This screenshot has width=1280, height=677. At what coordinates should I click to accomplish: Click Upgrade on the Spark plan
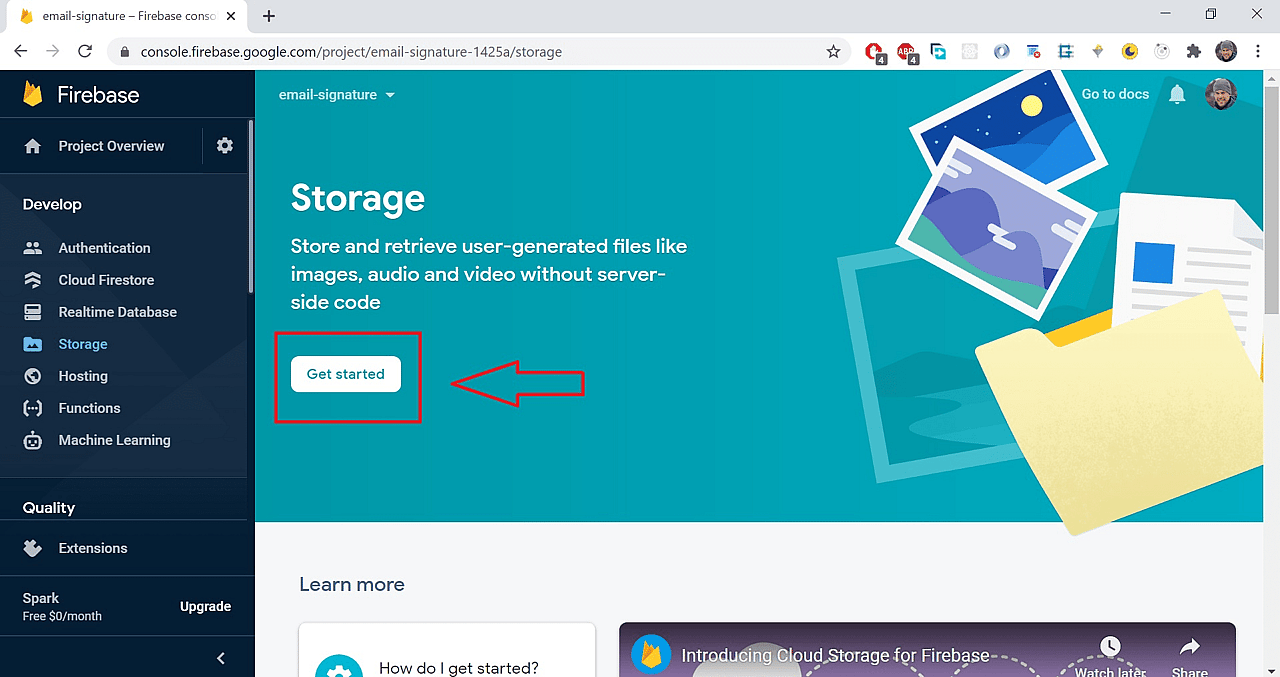pyautogui.click(x=205, y=606)
